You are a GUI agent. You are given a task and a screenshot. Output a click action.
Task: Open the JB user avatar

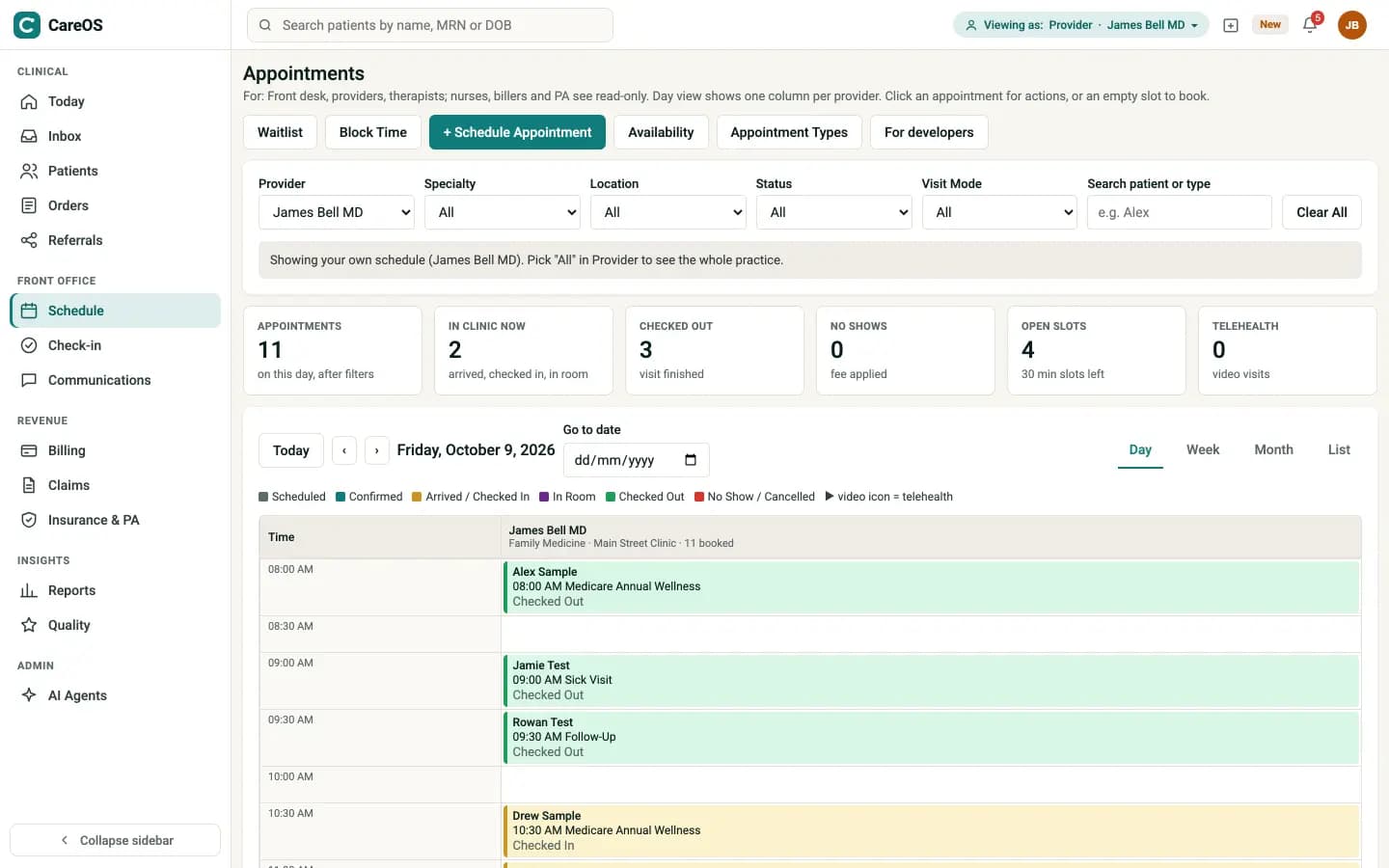[x=1352, y=25]
